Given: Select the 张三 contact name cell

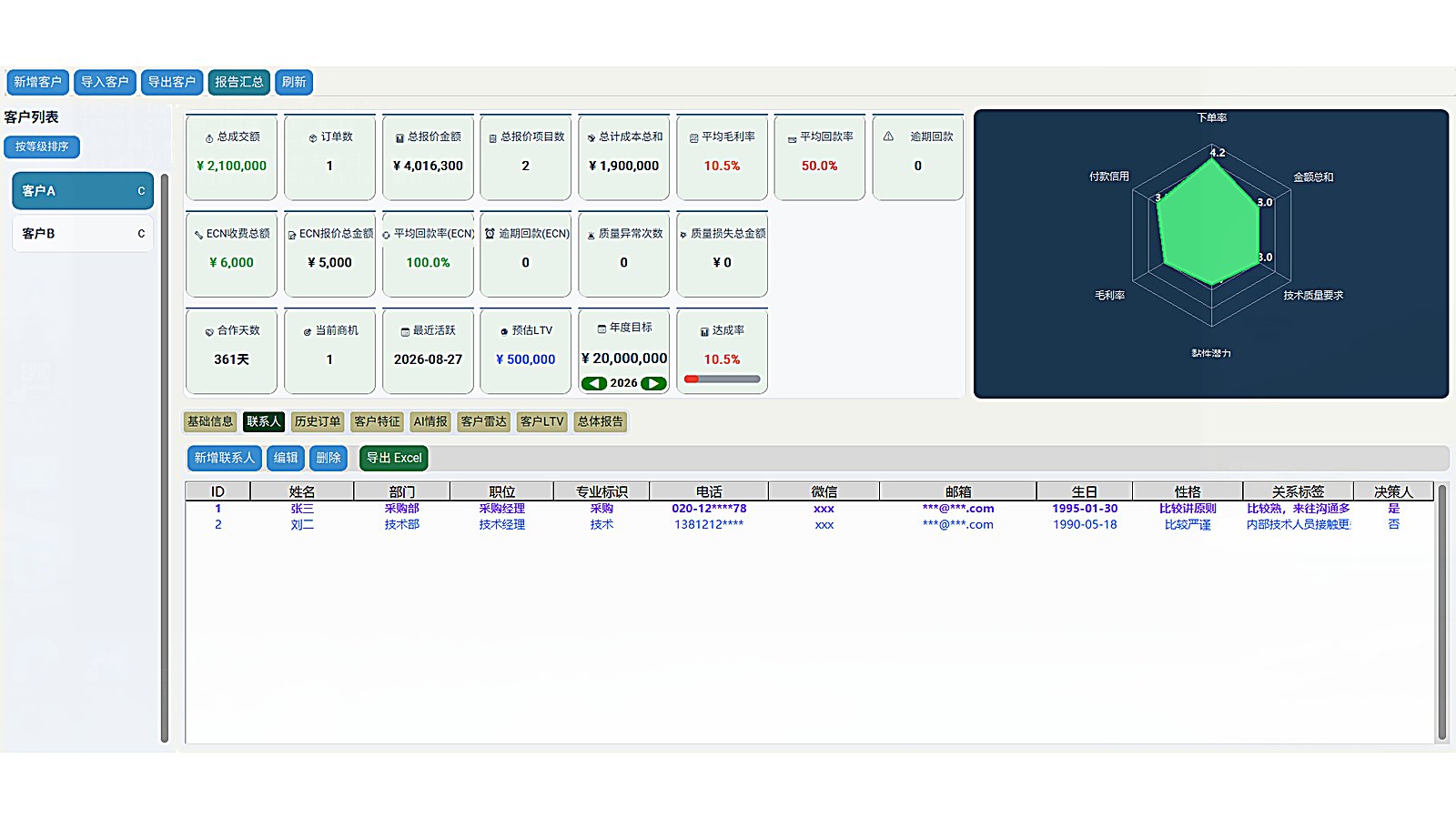Looking at the screenshot, I should tap(302, 509).
